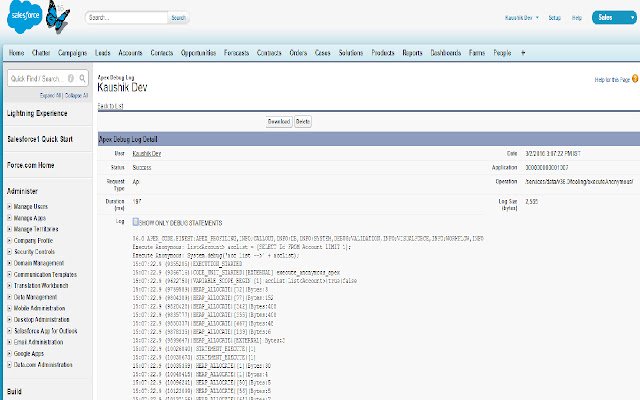
Task: Click into the header Search field
Action: 127,18
